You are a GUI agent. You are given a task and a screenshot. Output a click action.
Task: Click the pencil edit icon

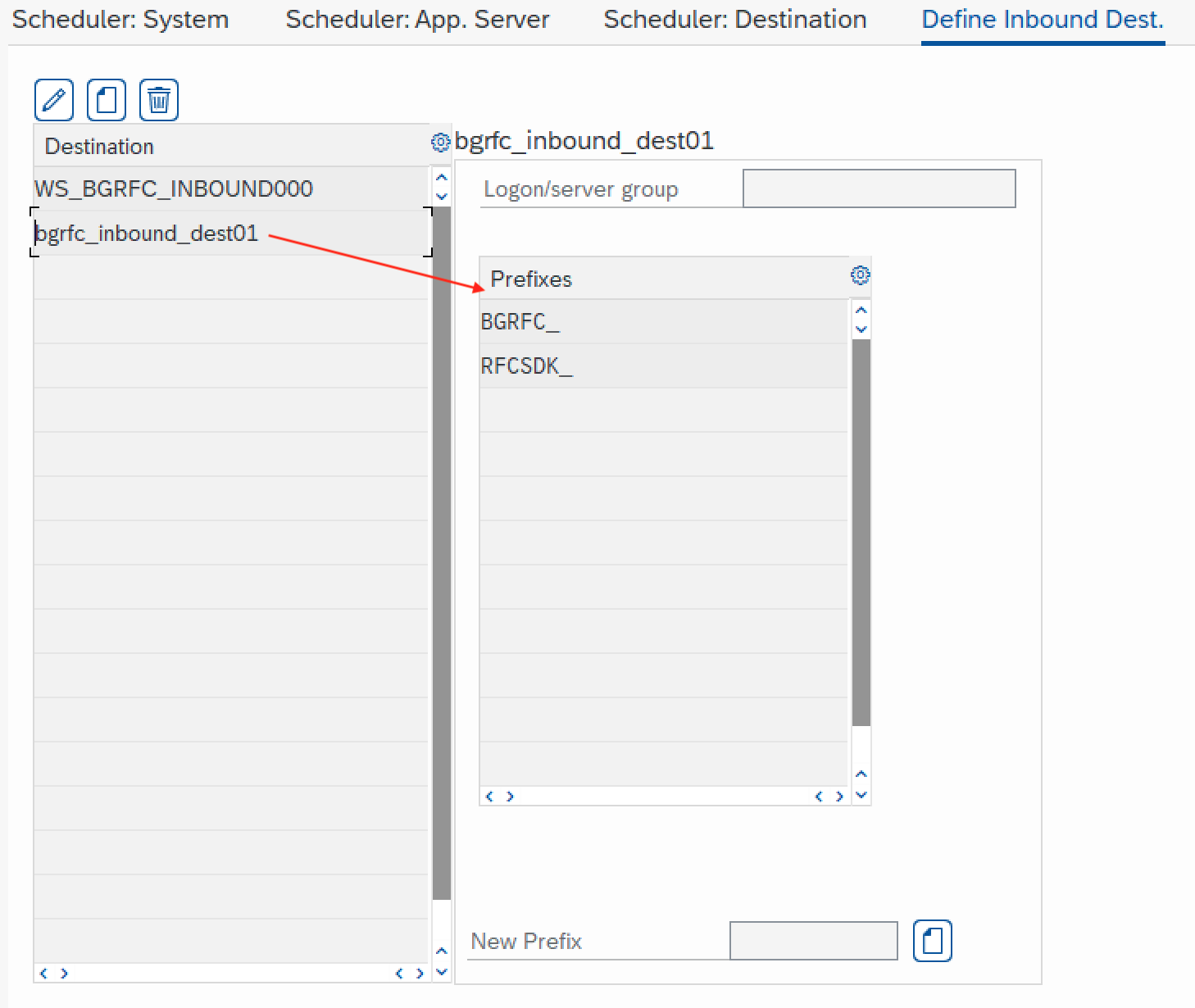coord(54,100)
